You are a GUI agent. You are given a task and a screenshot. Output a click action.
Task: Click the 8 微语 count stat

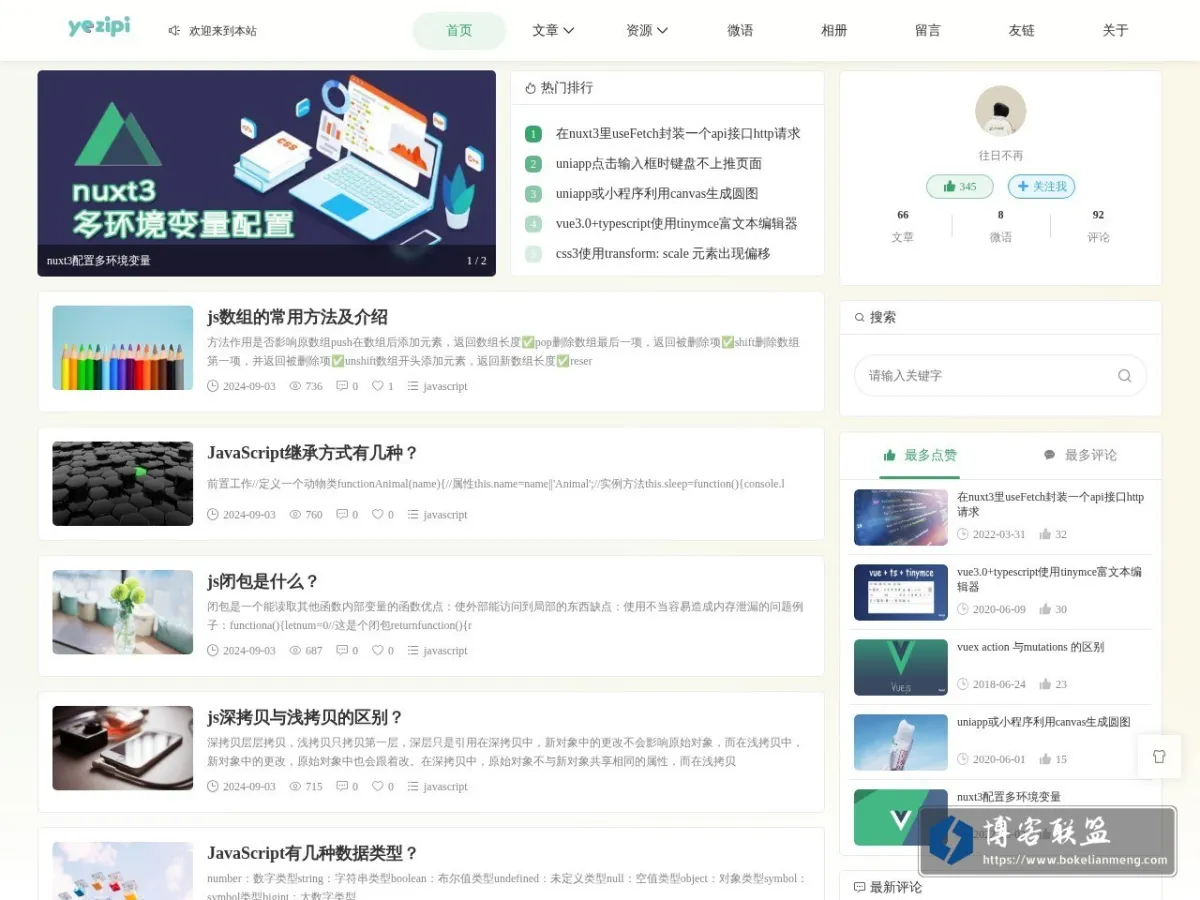[x=1000, y=226]
